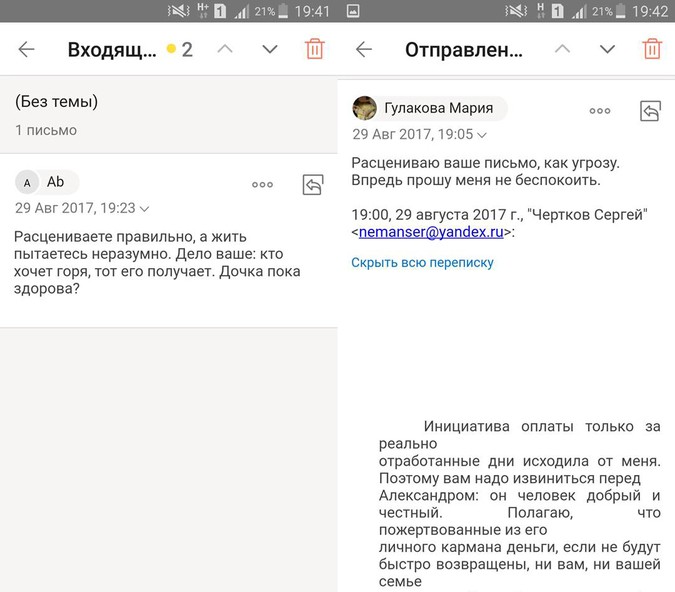Open next message with down arrow in Входящие
The width and height of the screenshot is (675, 592).
(270, 49)
